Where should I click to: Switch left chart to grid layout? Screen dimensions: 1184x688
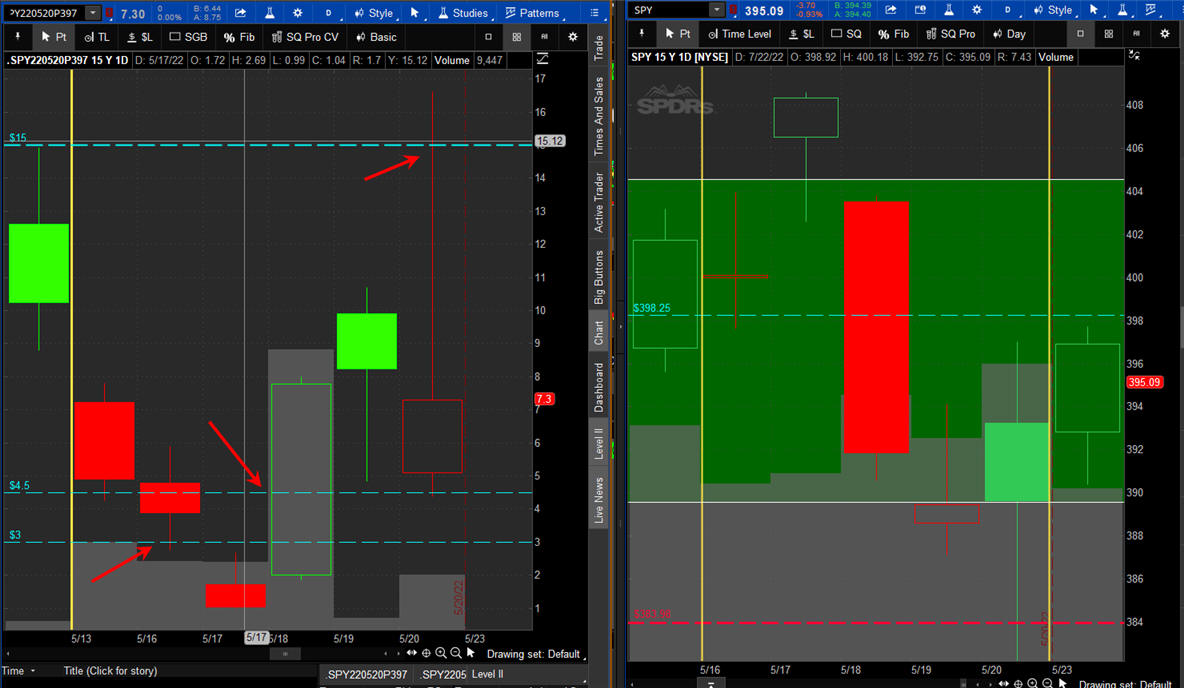[516, 36]
